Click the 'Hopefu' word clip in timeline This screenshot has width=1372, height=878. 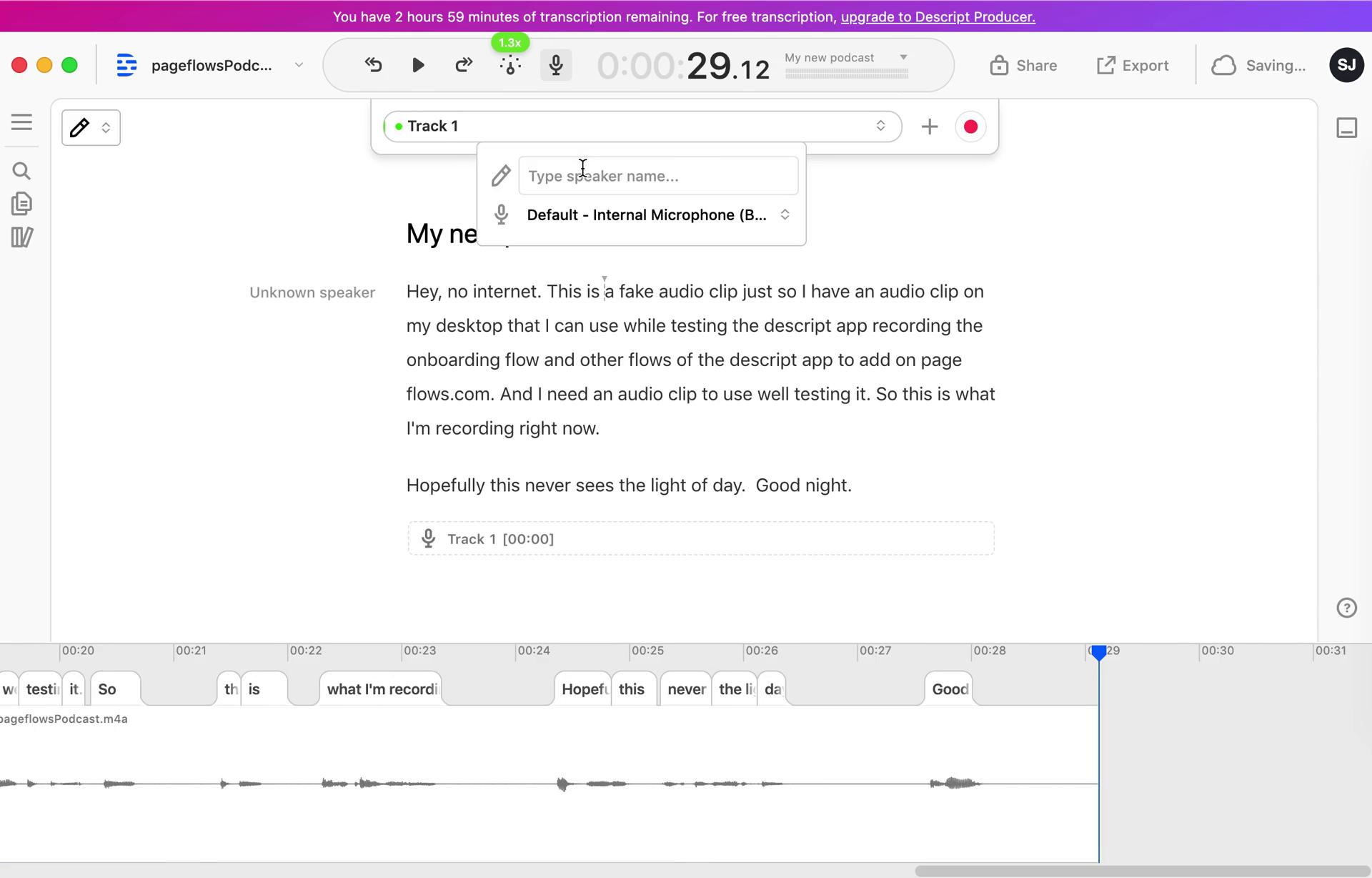pos(583,689)
